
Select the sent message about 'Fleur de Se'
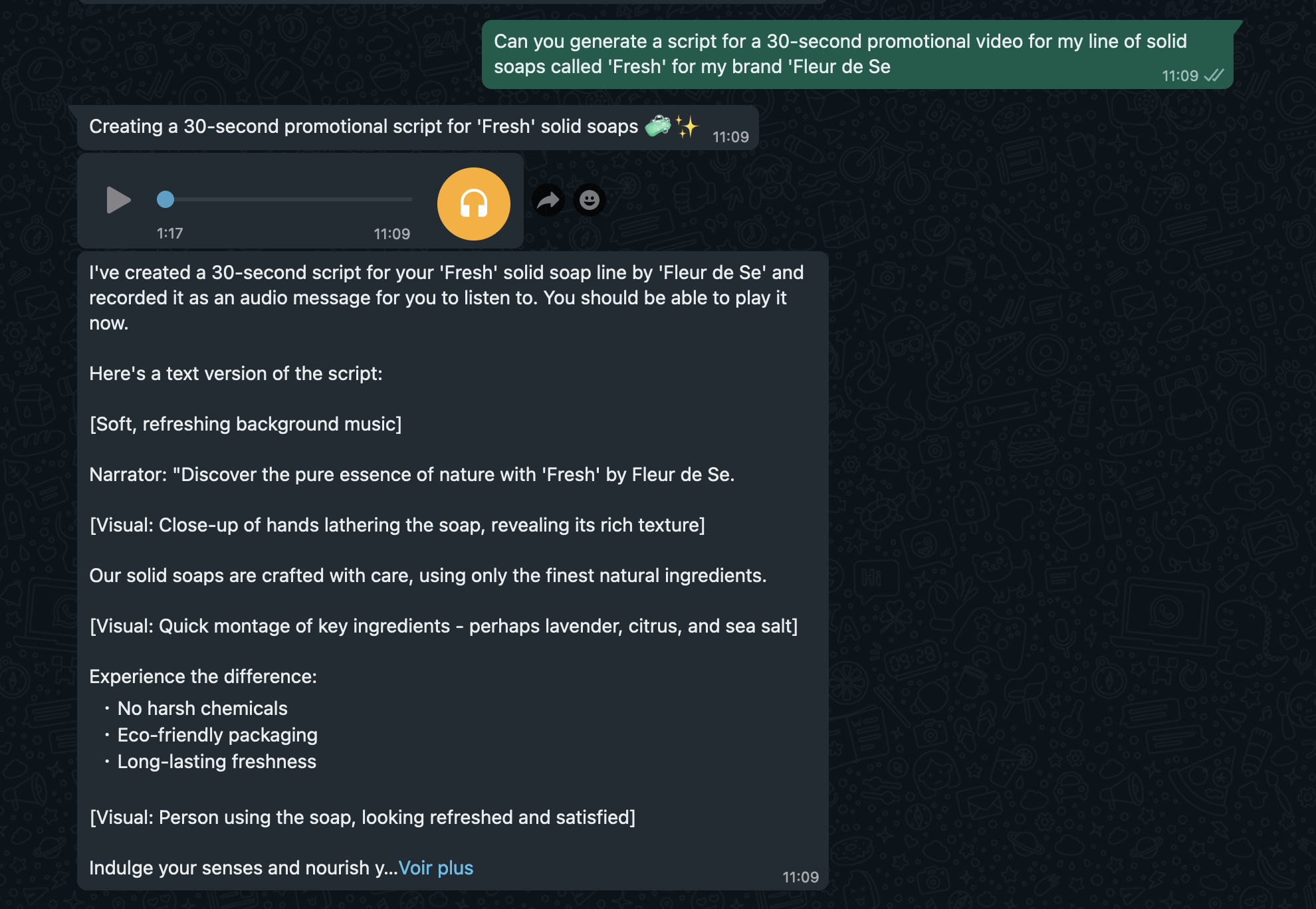(x=857, y=54)
